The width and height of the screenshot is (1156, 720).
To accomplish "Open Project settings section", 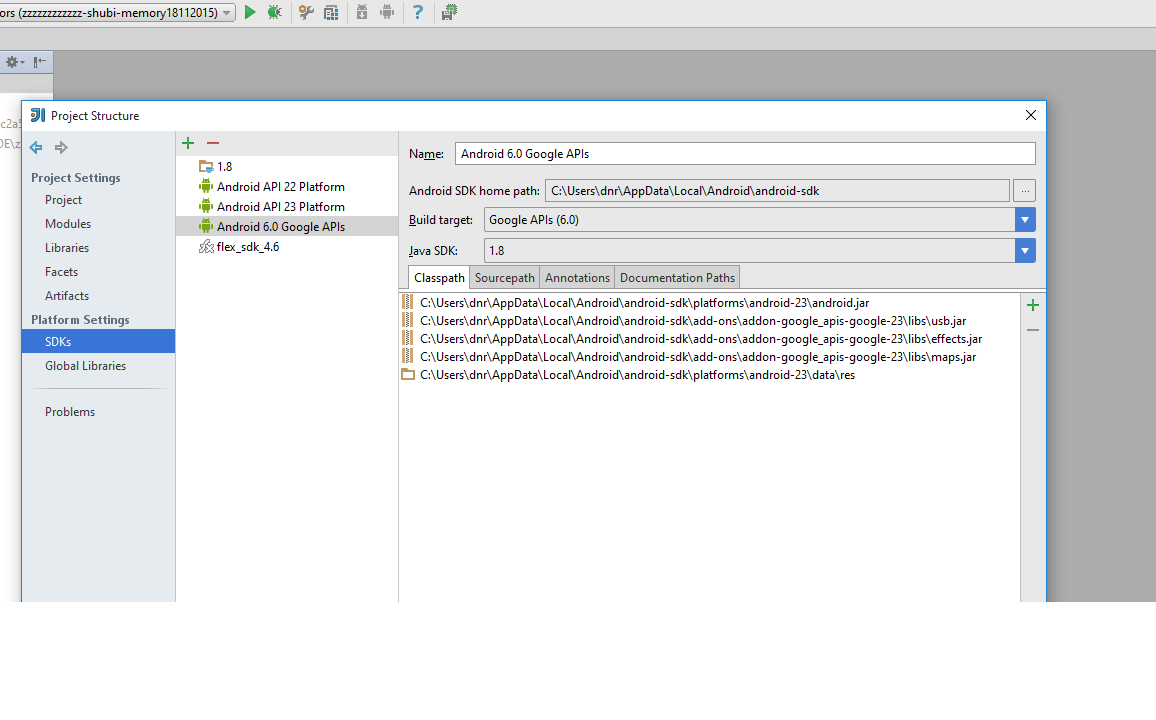I will (x=63, y=200).
